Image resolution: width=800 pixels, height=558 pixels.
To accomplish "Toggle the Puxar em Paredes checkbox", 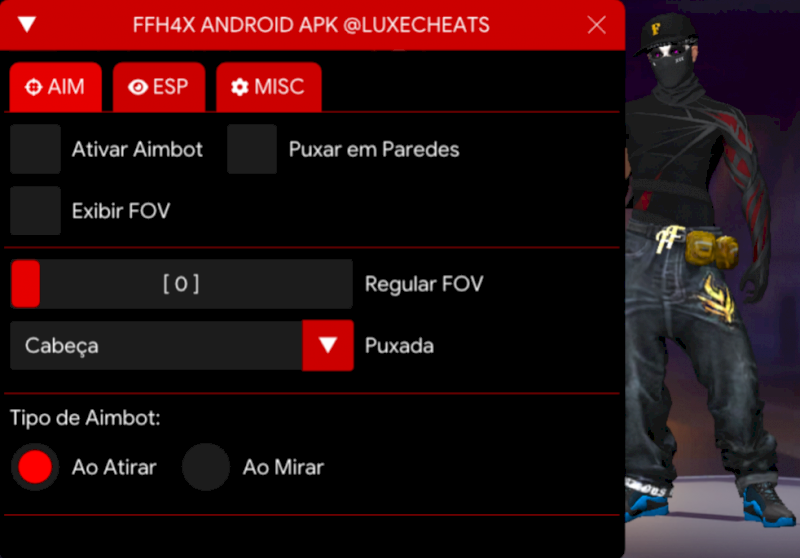I will (252, 149).
